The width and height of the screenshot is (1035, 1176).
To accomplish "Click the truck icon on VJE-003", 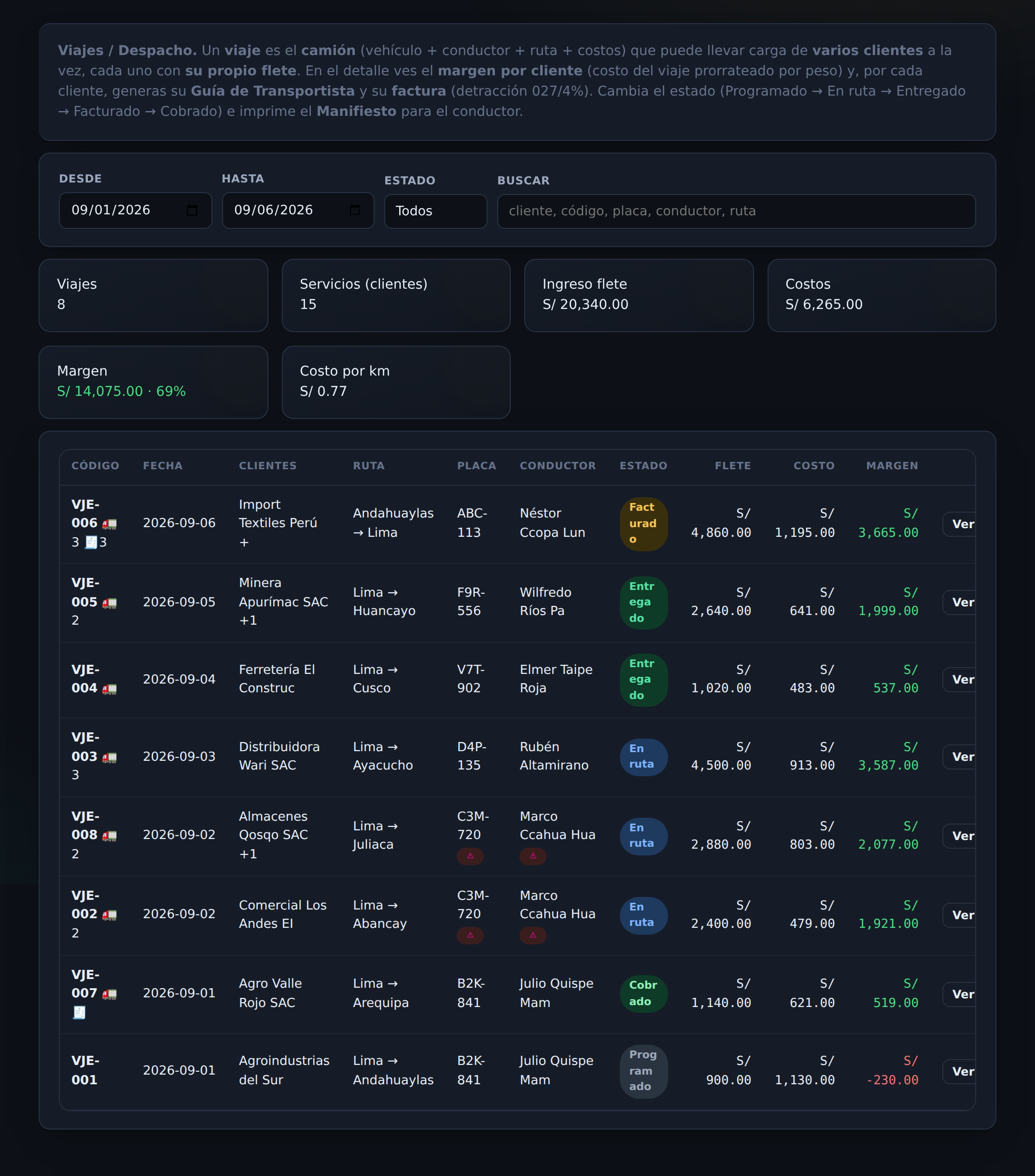I will [109, 757].
